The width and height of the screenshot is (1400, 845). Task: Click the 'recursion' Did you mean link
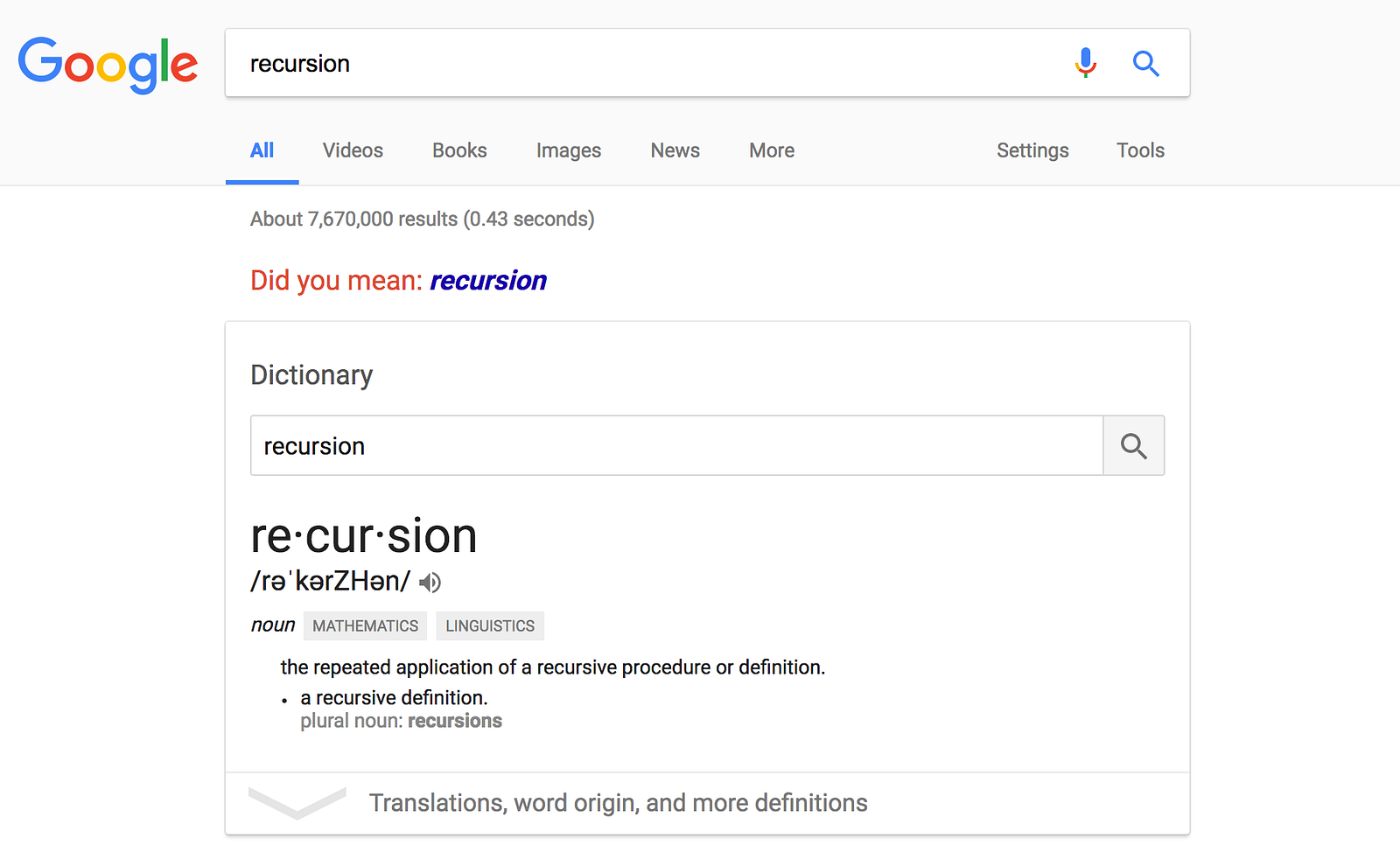487,281
